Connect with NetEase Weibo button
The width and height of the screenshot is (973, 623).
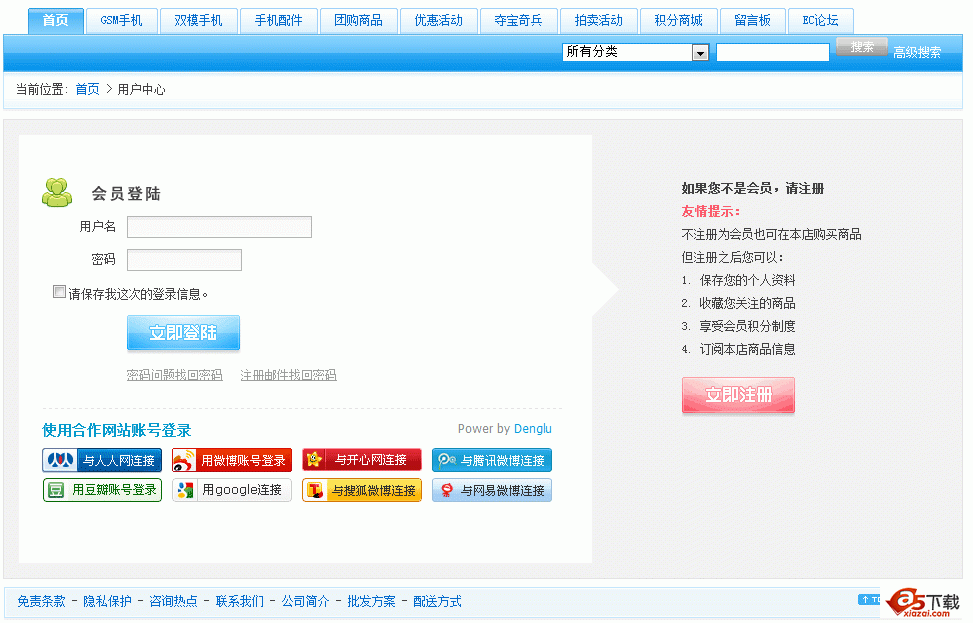pos(491,490)
